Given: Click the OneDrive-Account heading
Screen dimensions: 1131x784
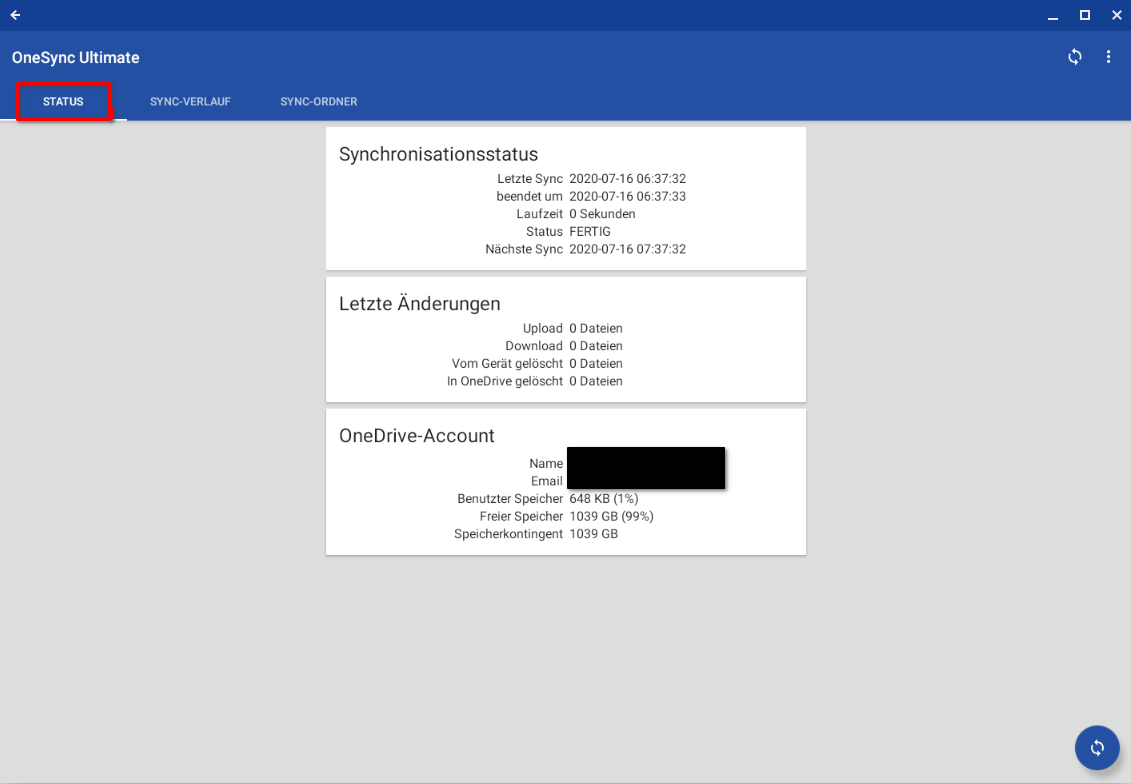Looking at the screenshot, I should (x=417, y=436).
